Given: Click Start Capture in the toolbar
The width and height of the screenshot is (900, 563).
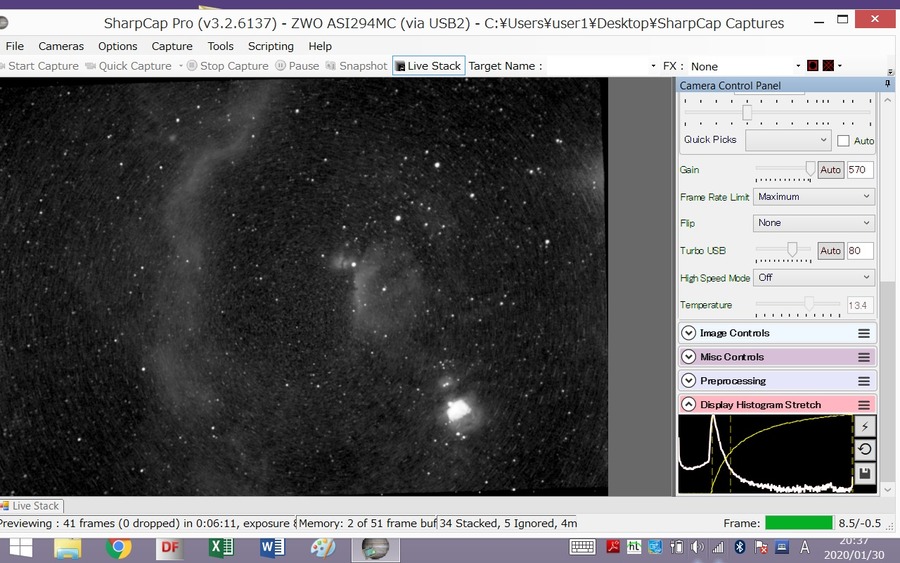Looking at the screenshot, I should (x=40, y=66).
